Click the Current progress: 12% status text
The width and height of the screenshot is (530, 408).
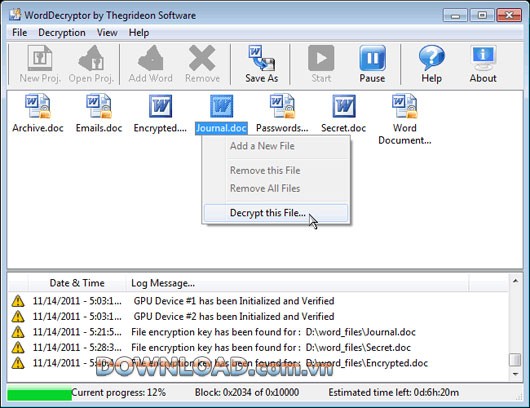(118, 392)
